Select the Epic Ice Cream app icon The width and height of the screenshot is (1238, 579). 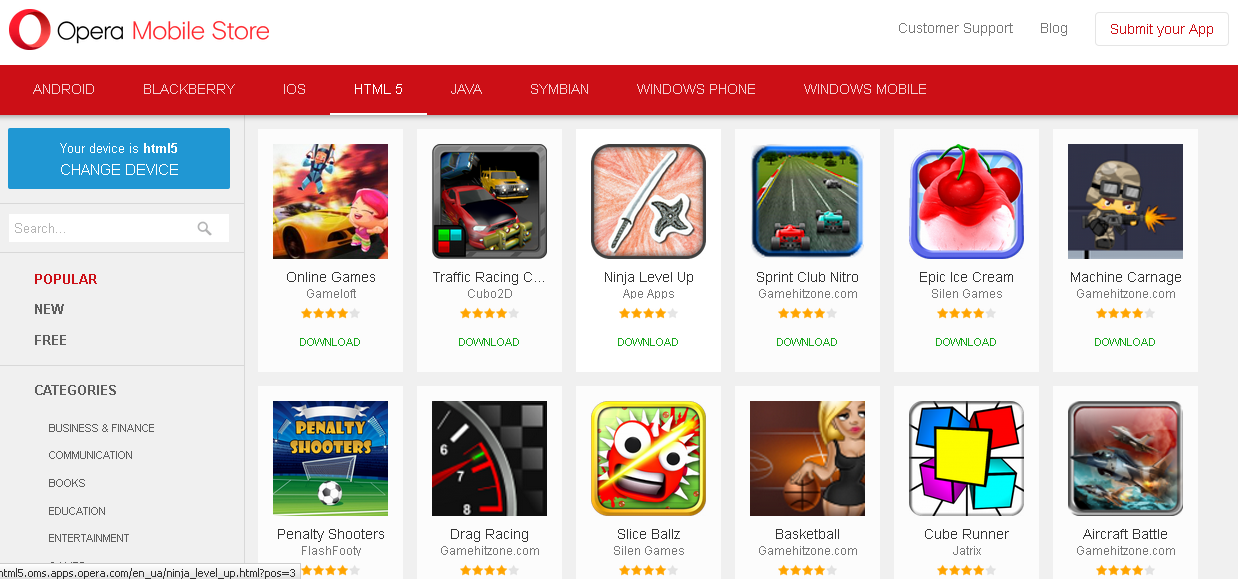pos(966,201)
